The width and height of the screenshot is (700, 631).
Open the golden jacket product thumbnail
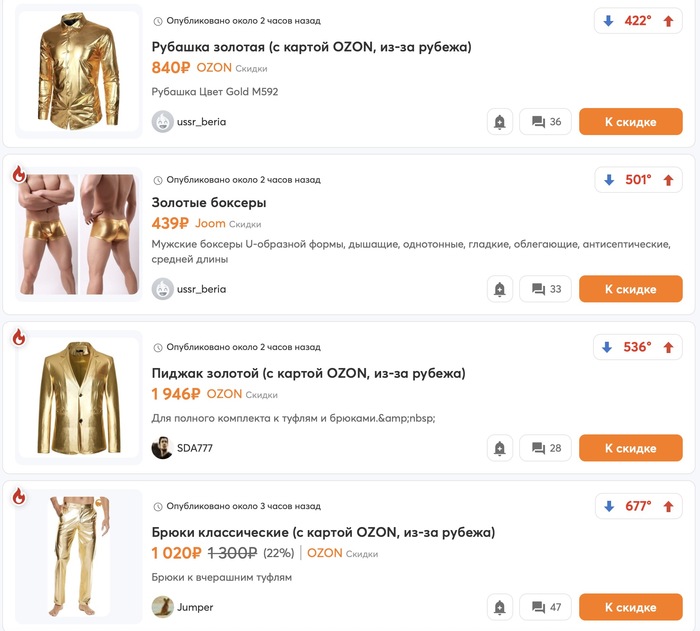click(79, 397)
